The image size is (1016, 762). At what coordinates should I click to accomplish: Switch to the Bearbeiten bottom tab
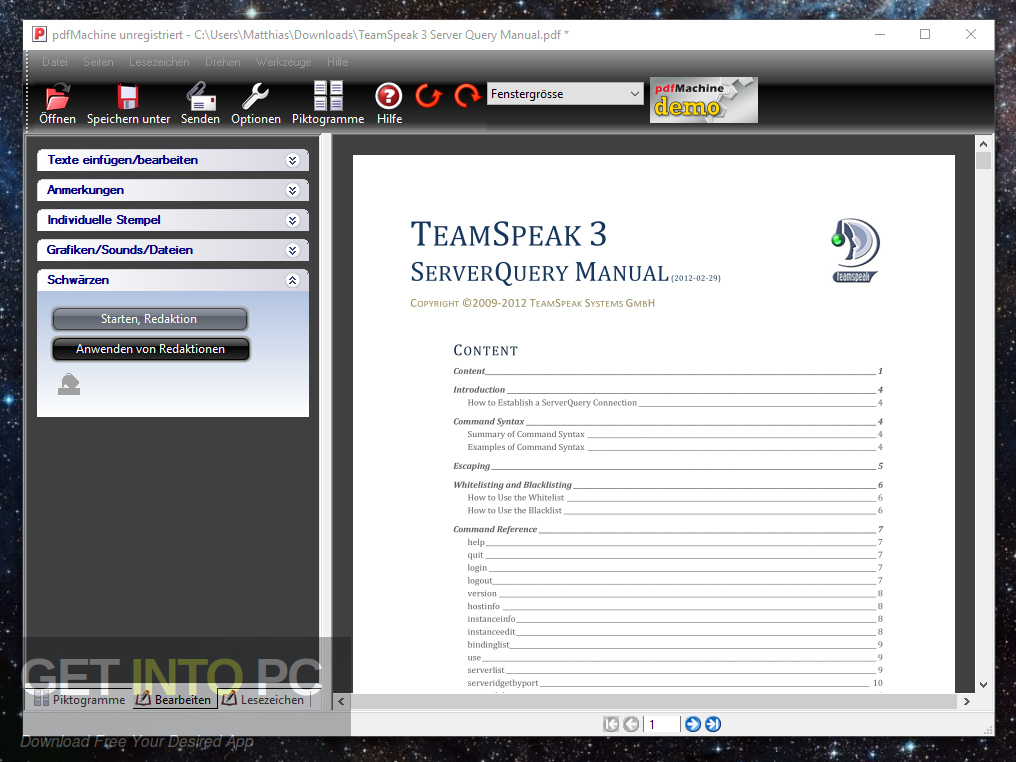pyautogui.click(x=174, y=700)
